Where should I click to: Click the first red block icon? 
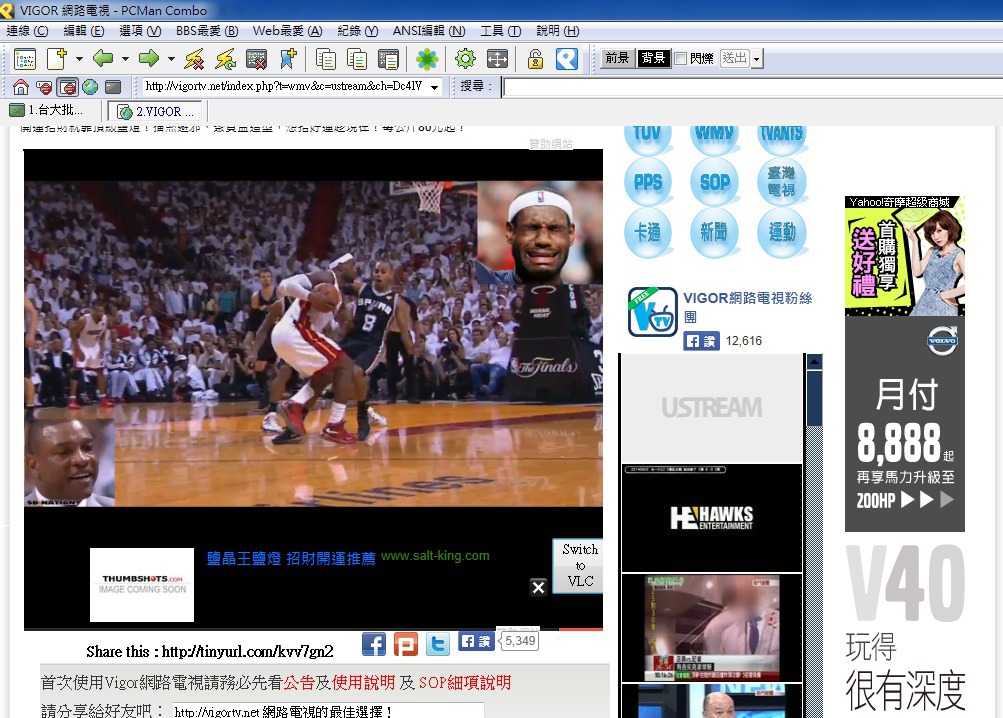tap(44, 86)
